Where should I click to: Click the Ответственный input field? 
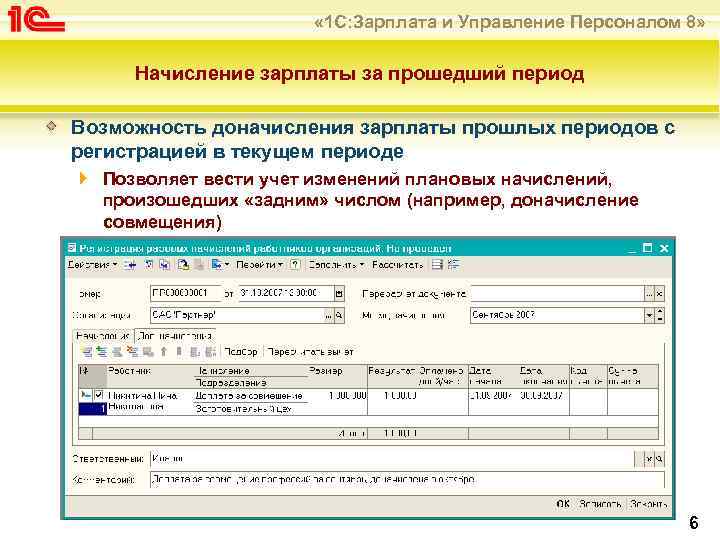[392, 459]
